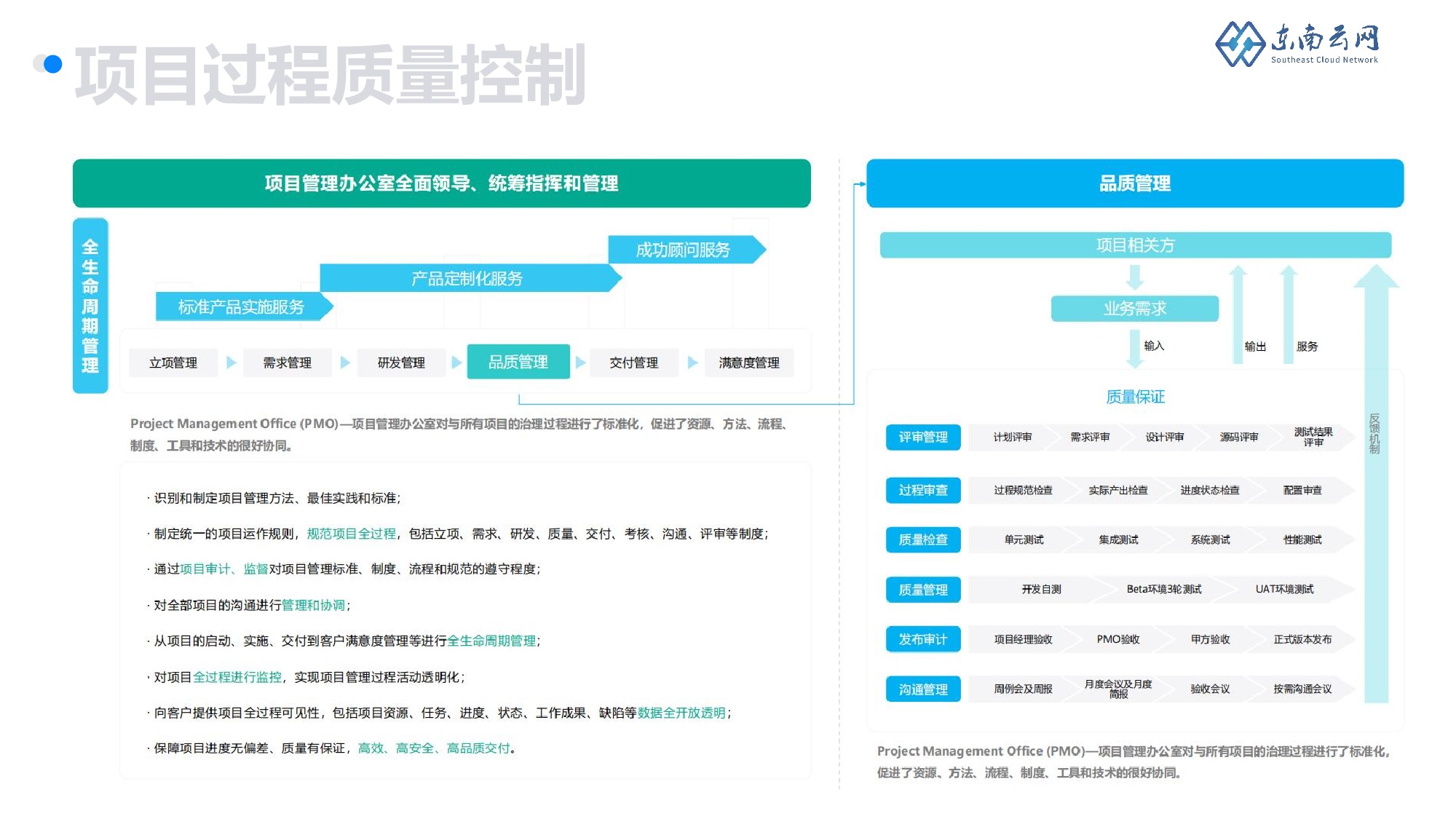Select the 发布审计 label
This screenshot has width=1456, height=819.
[923, 639]
